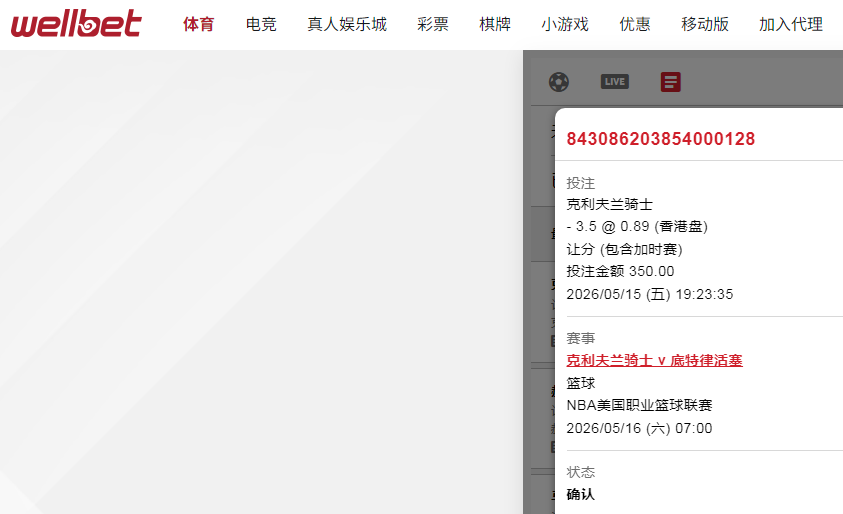843x514 pixels.
Task: Click the 确认 status text
Action: pyautogui.click(x=581, y=494)
